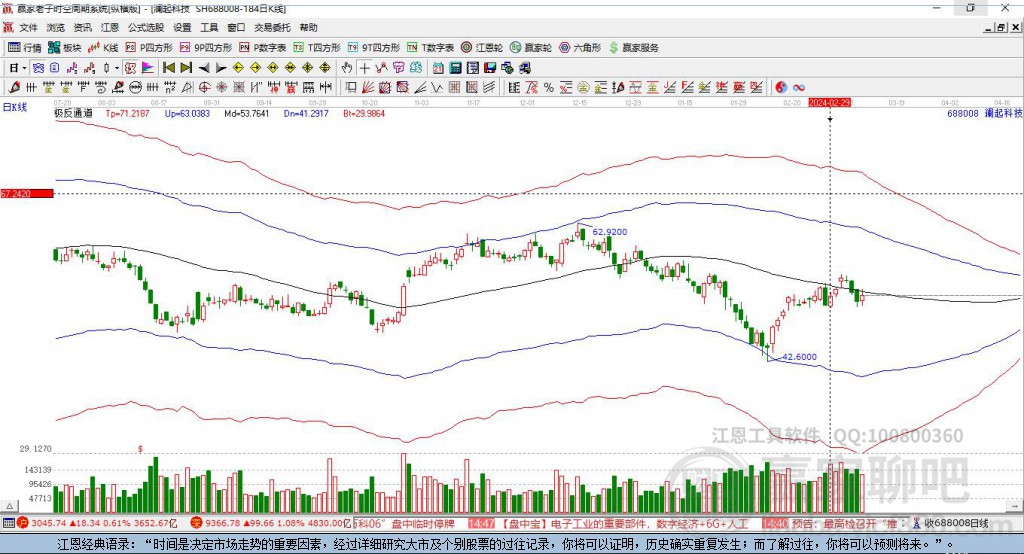Click the highlighted 2024-02-29 date marker

point(829,103)
